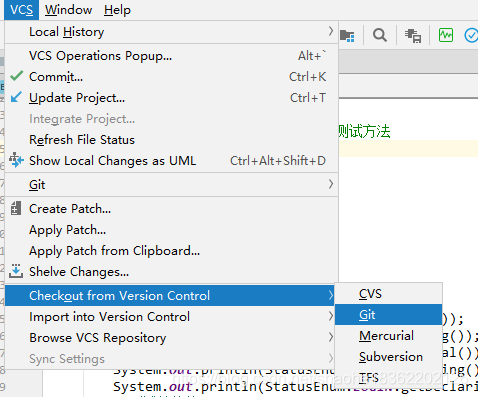Expand Import into Version Control arrow
Screen dimensions: 478x397
pos(330,316)
